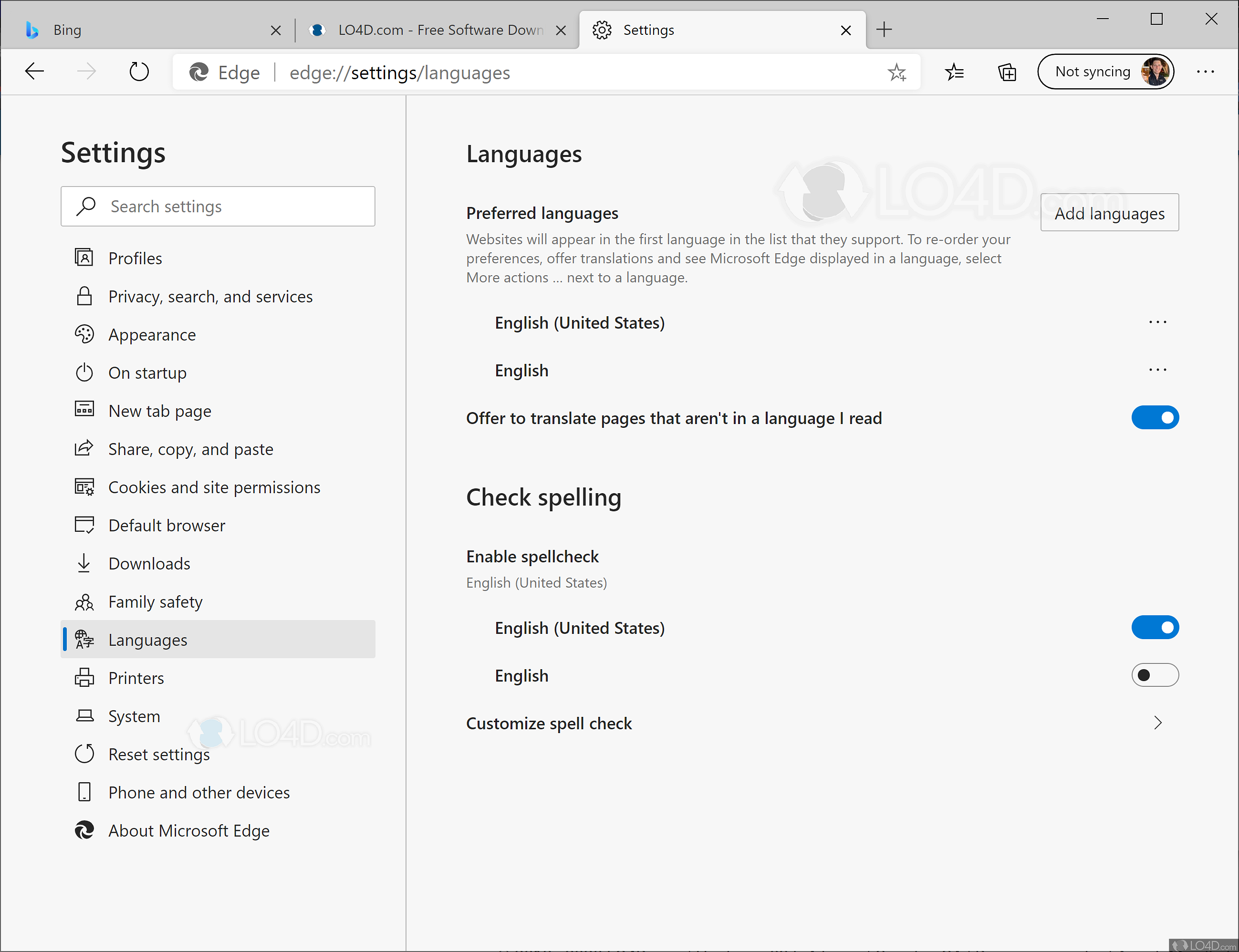The width and height of the screenshot is (1239, 952).
Task: Expand Customize spell check options
Action: [1158, 723]
